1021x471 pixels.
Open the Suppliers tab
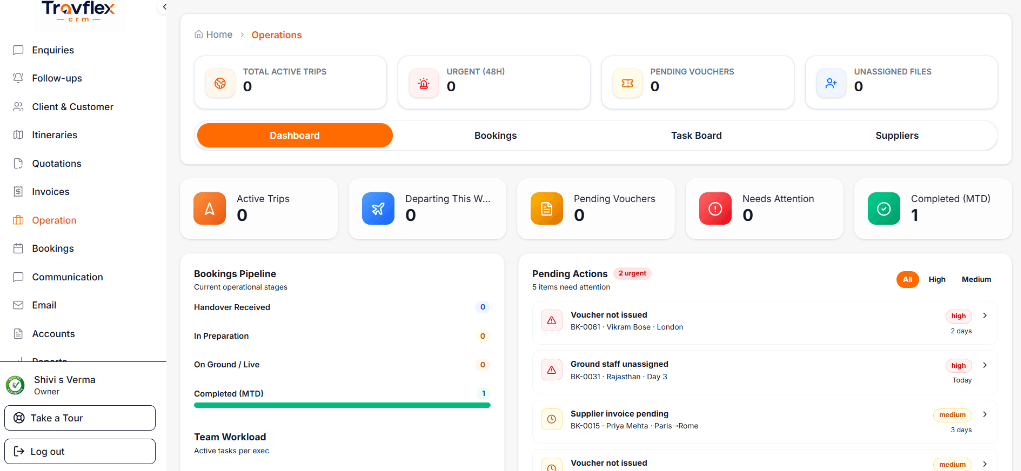[897, 136]
